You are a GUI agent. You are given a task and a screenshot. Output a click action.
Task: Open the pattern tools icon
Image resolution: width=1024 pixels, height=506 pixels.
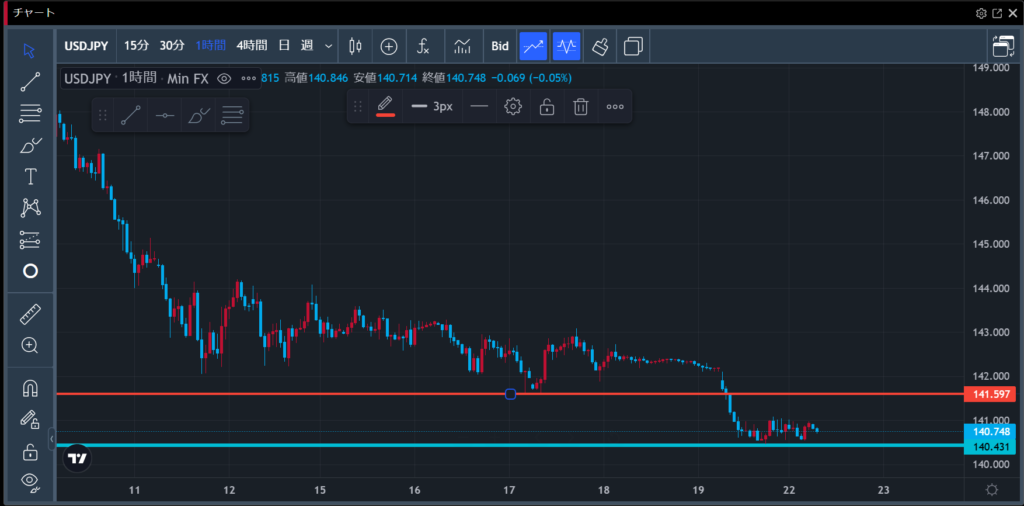30,208
